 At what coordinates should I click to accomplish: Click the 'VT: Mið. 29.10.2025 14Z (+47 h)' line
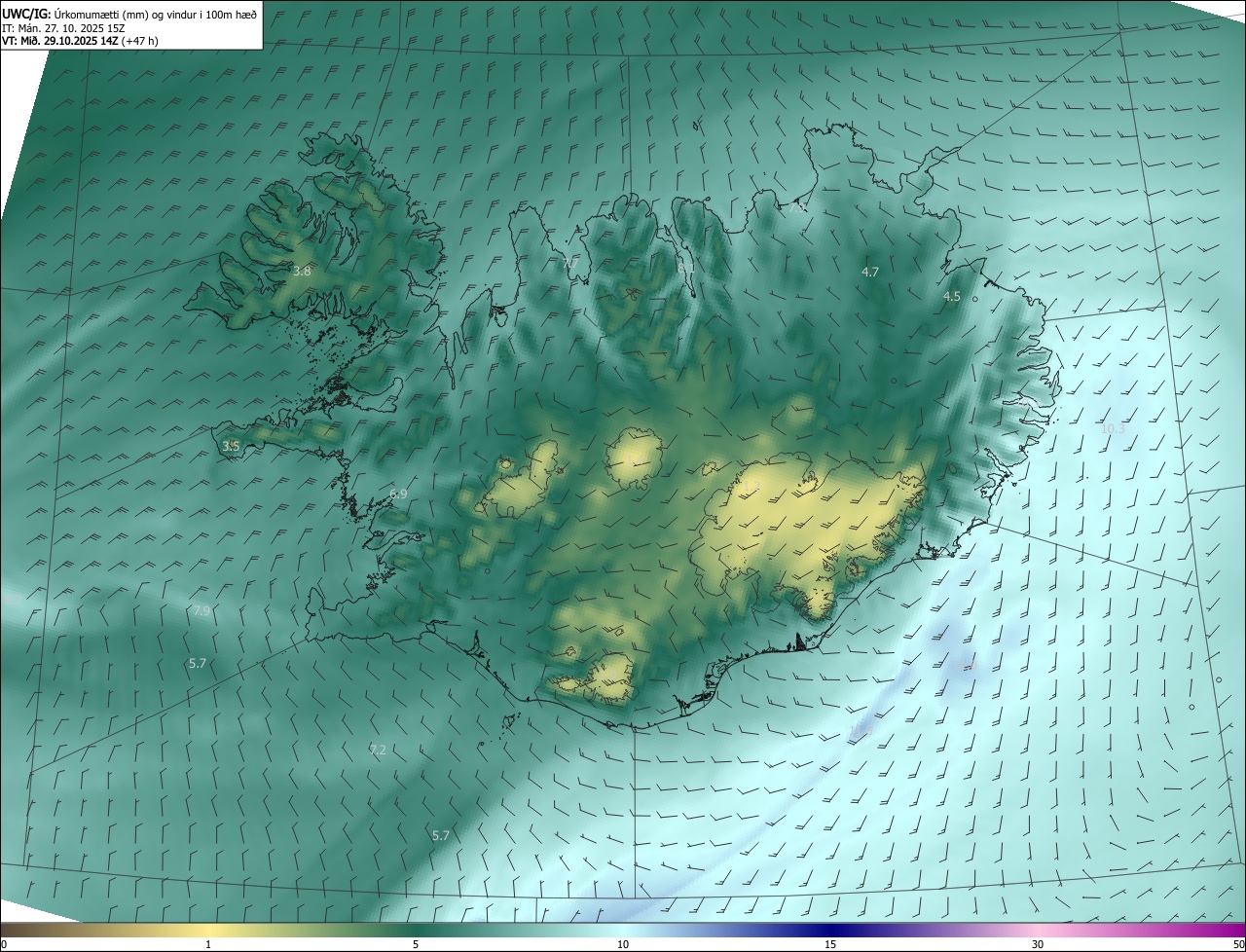(80, 41)
